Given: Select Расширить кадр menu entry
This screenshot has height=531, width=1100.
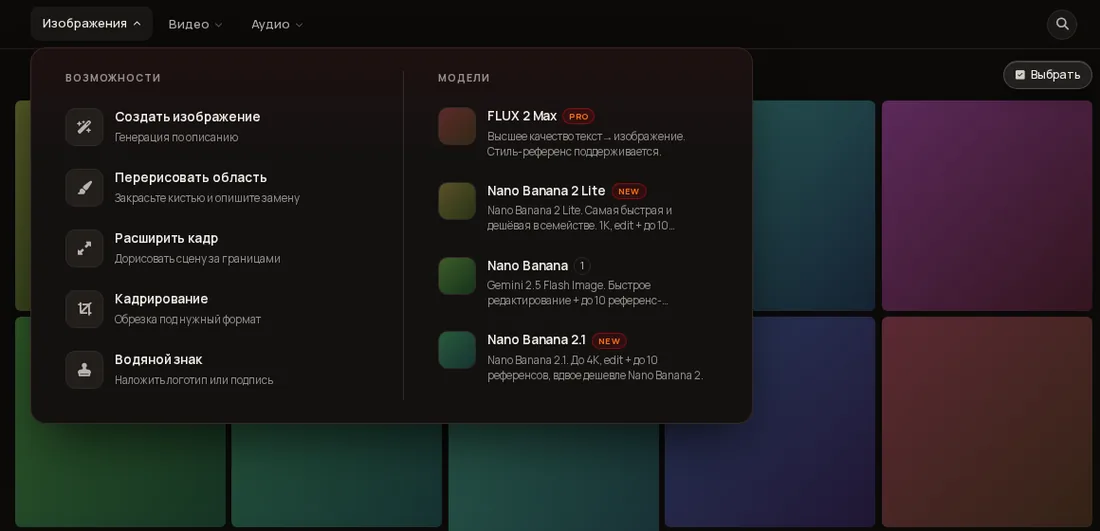Looking at the screenshot, I should click(x=217, y=248).
